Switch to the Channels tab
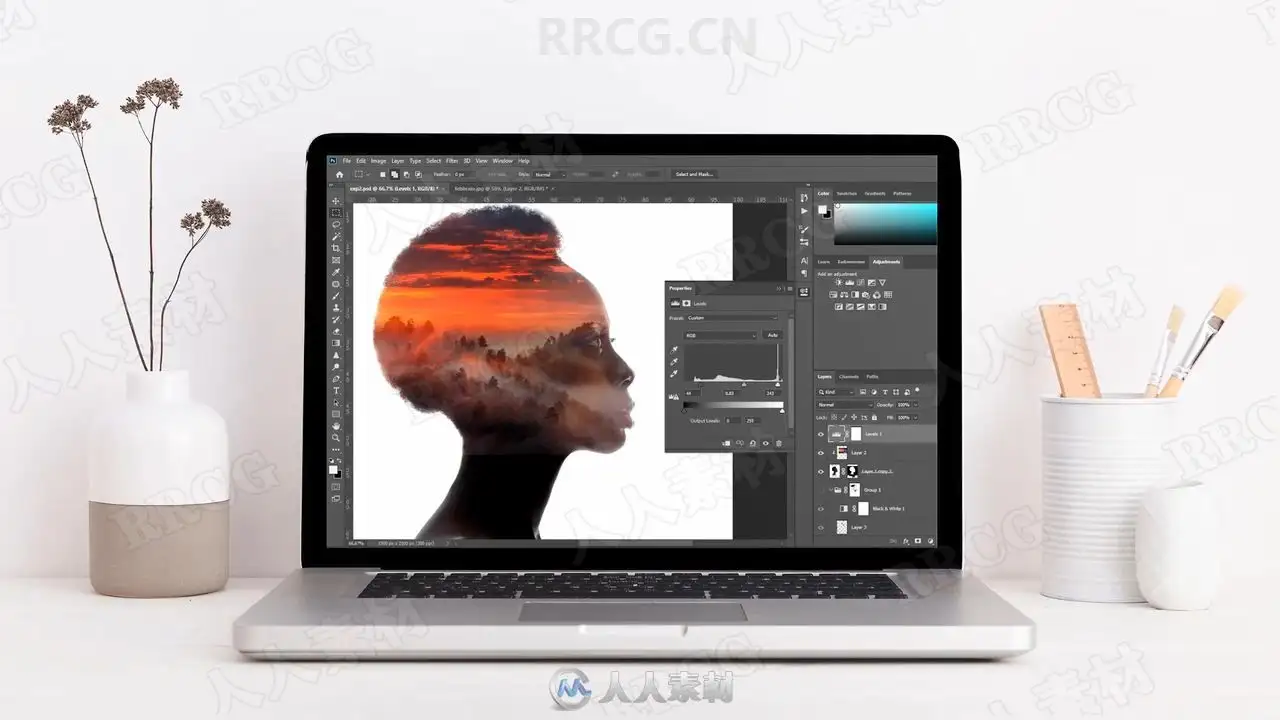Screen dimensions: 1280x720 click(849, 377)
